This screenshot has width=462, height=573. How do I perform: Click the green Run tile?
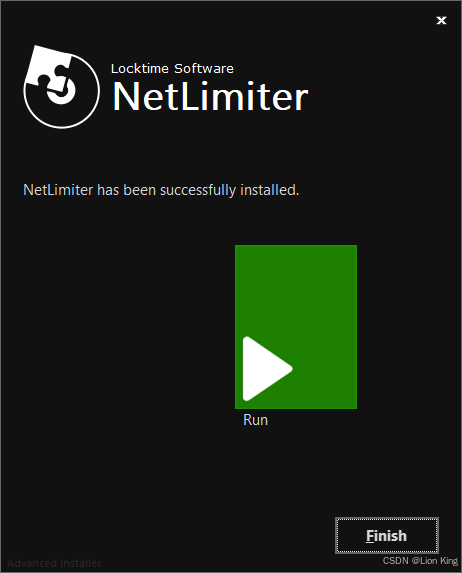[296, 327]
